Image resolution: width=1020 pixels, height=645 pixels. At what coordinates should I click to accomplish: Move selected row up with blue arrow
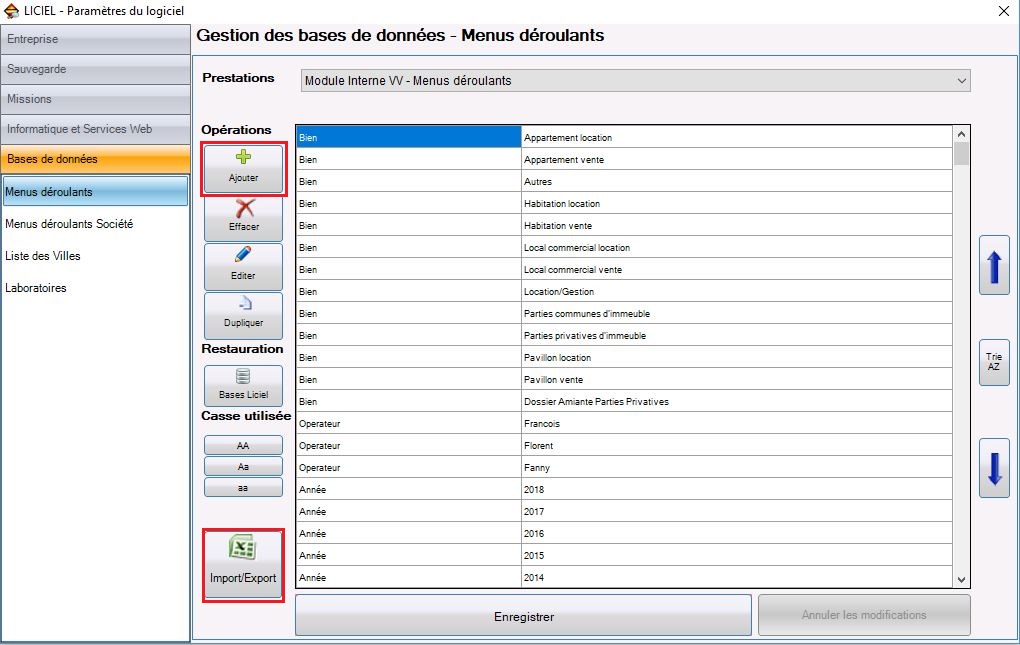coord(994,265)
